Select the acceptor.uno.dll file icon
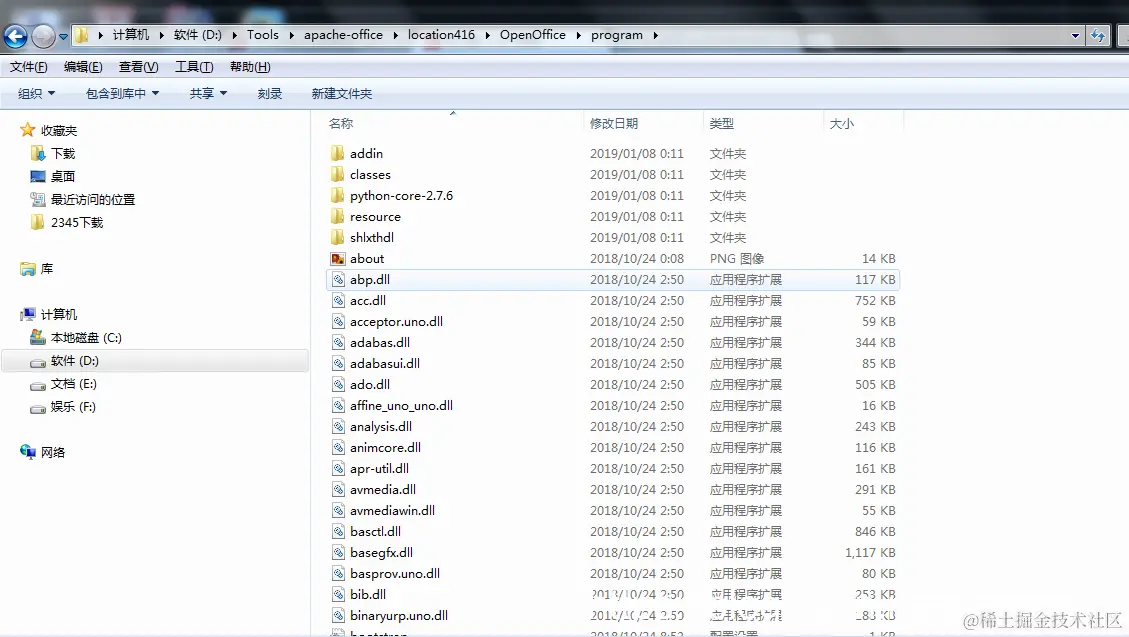This screenshot has width=1129, height=637. coord(338,321)
